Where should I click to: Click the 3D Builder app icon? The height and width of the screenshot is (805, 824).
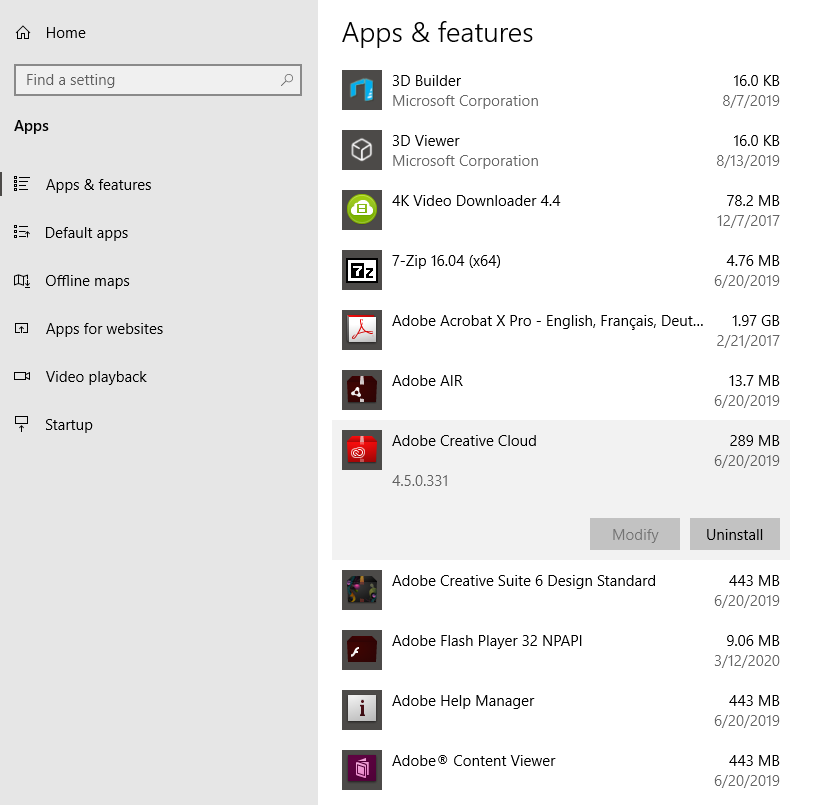coord(362,90)
